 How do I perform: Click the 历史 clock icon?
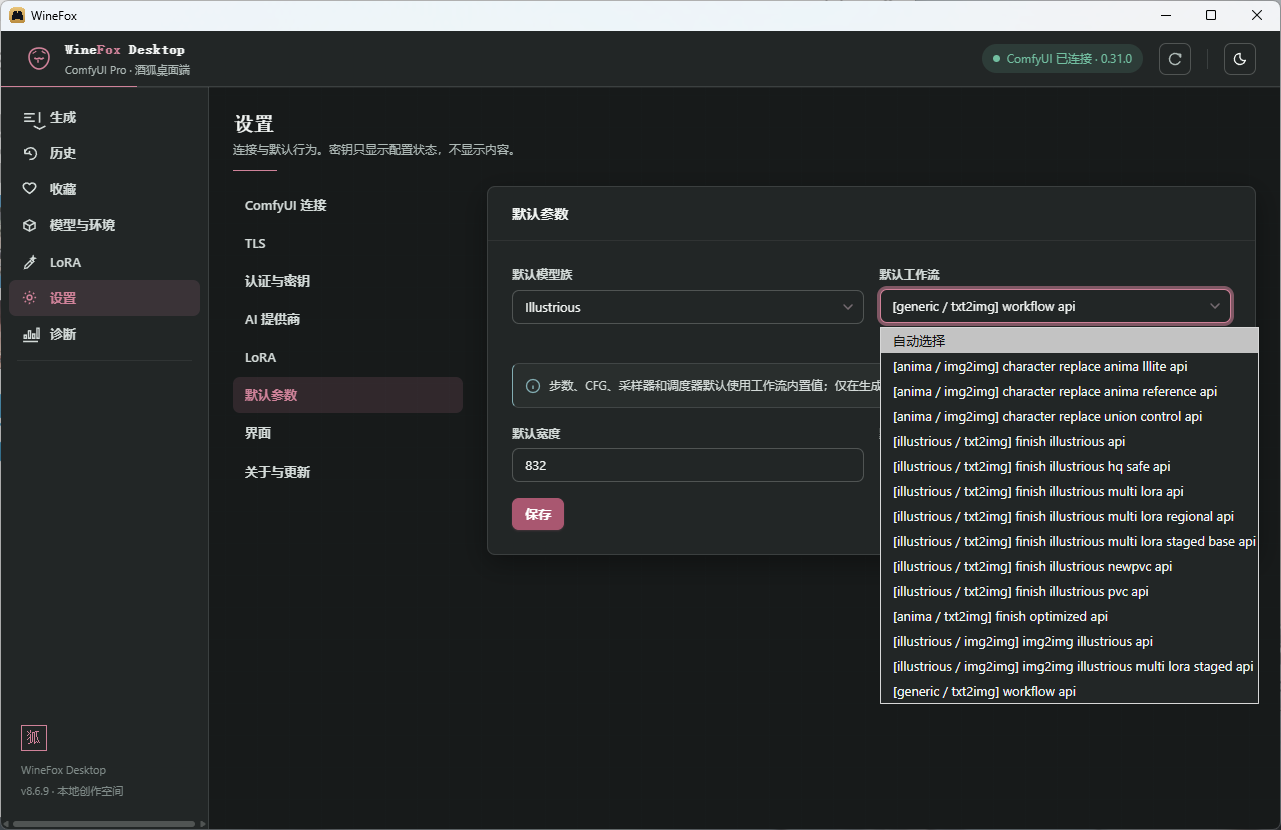(30, 154)
